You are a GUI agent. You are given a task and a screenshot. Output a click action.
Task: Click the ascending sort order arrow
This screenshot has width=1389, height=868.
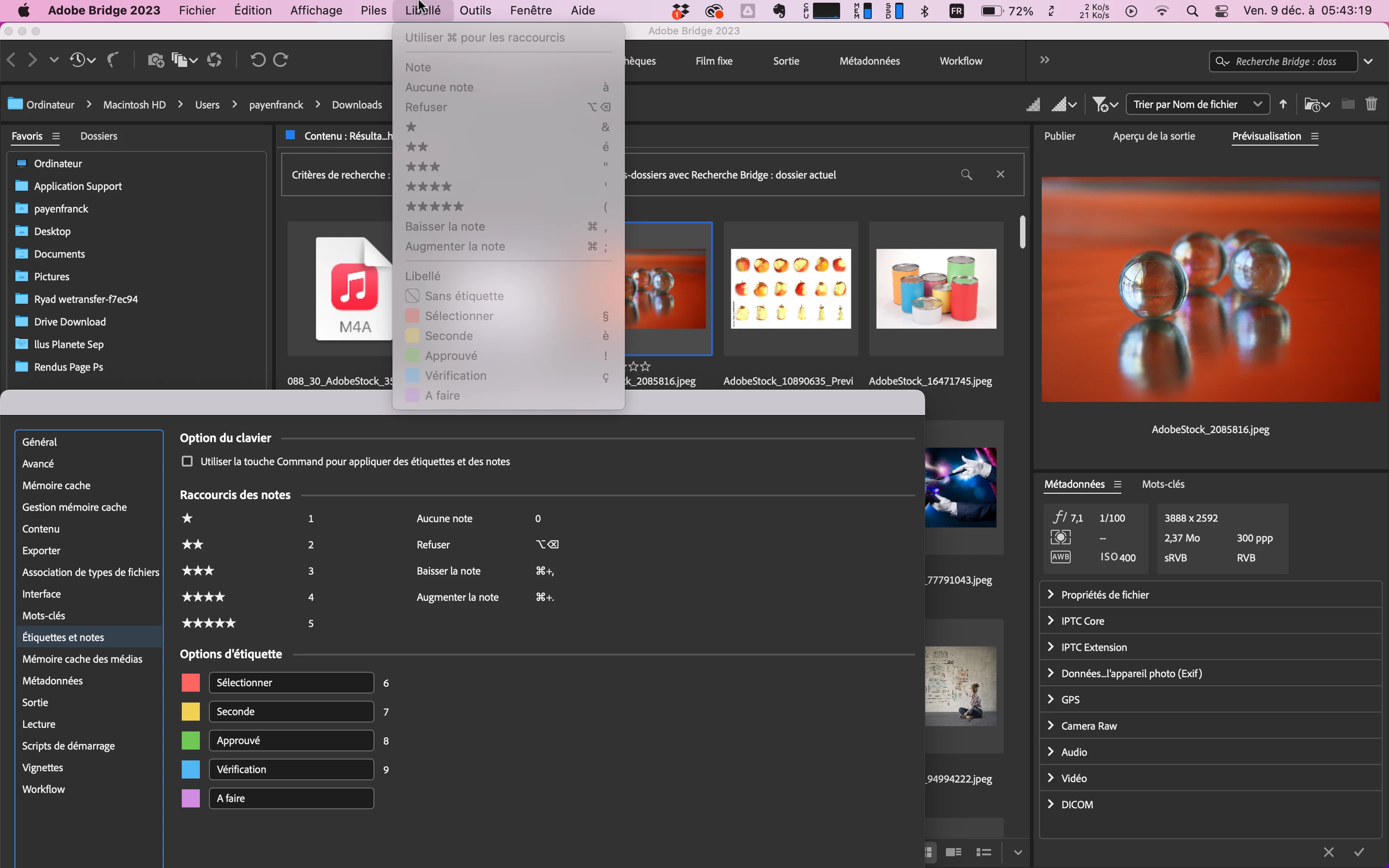1283,104
